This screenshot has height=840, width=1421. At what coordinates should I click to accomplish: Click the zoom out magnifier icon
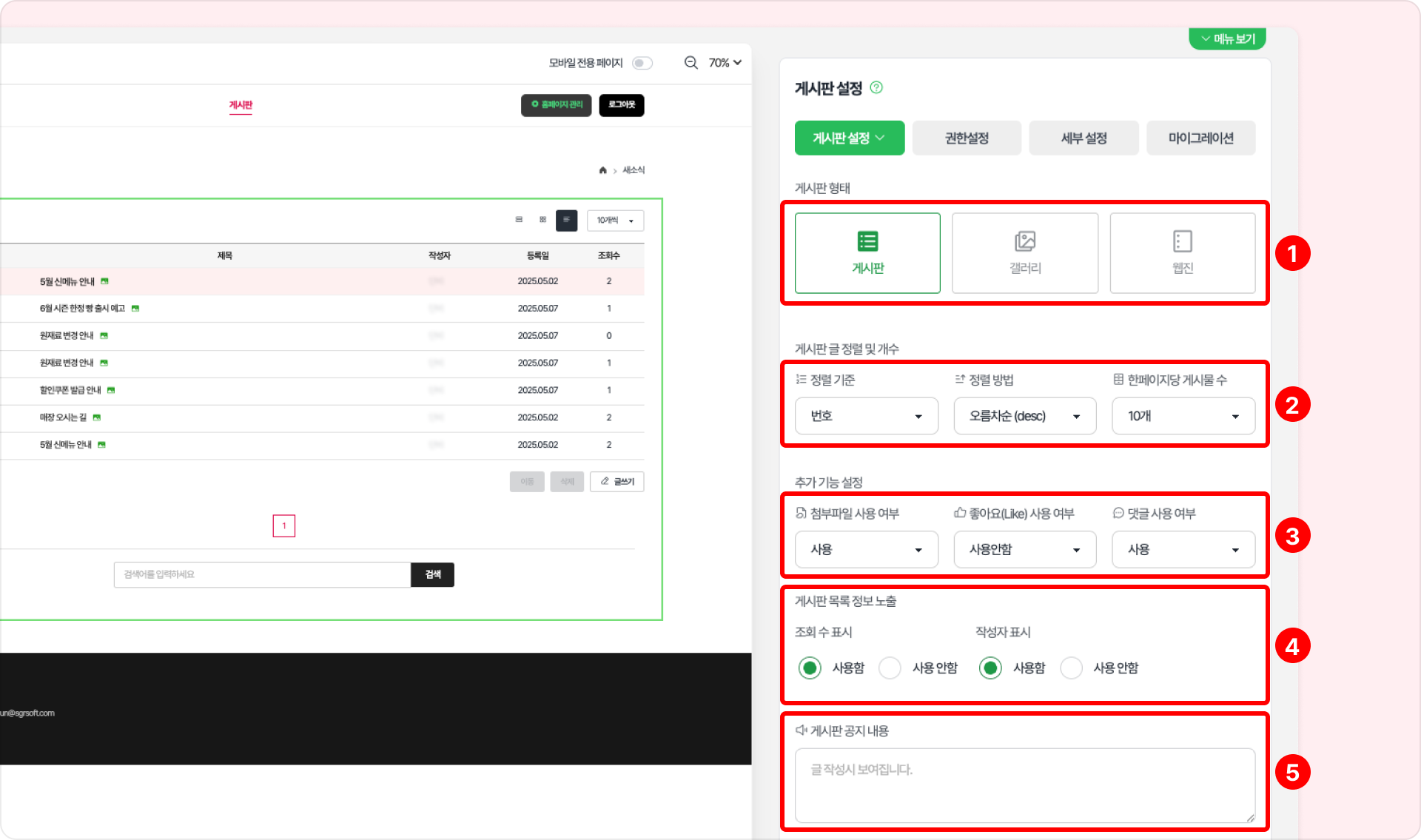(691, 63)
